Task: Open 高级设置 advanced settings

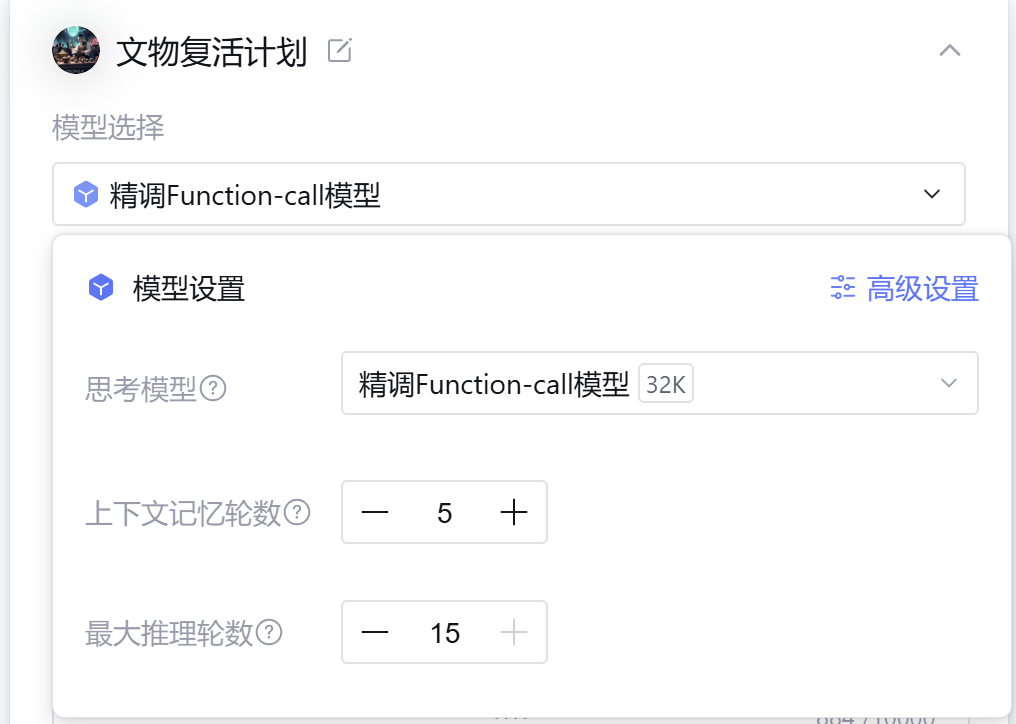Action: pyautogui.click(x=922, y=289)
